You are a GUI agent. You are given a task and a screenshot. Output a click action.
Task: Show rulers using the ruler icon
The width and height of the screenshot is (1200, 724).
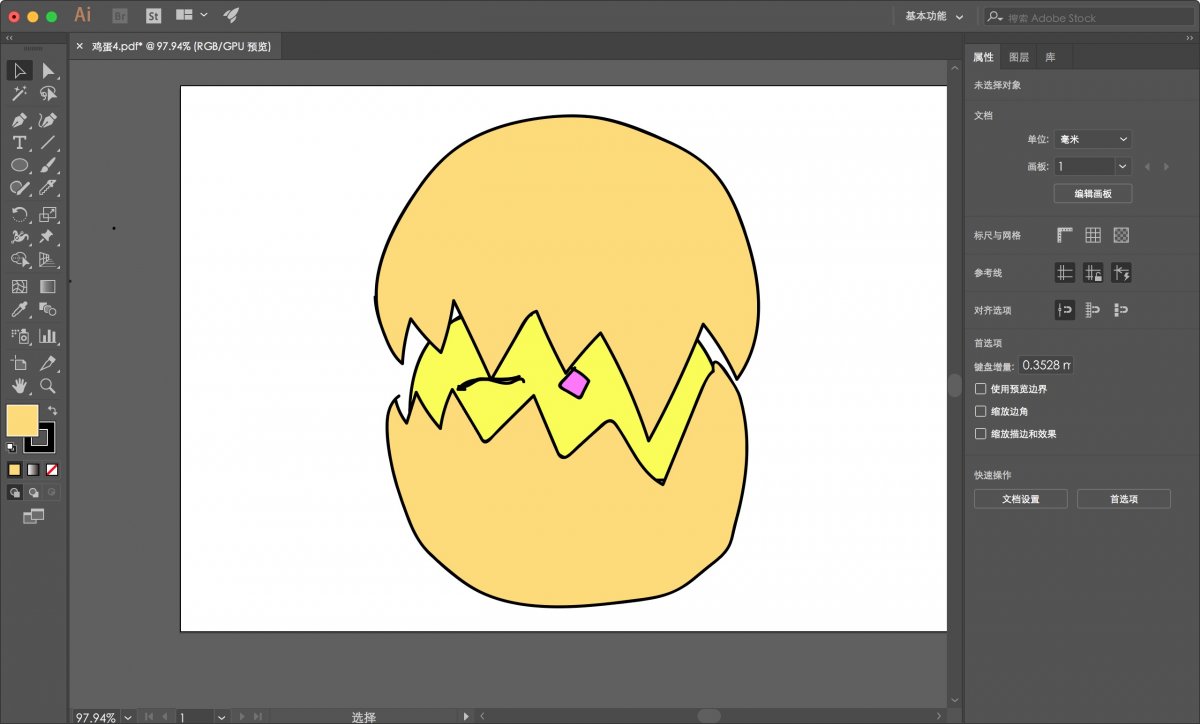1064,235
